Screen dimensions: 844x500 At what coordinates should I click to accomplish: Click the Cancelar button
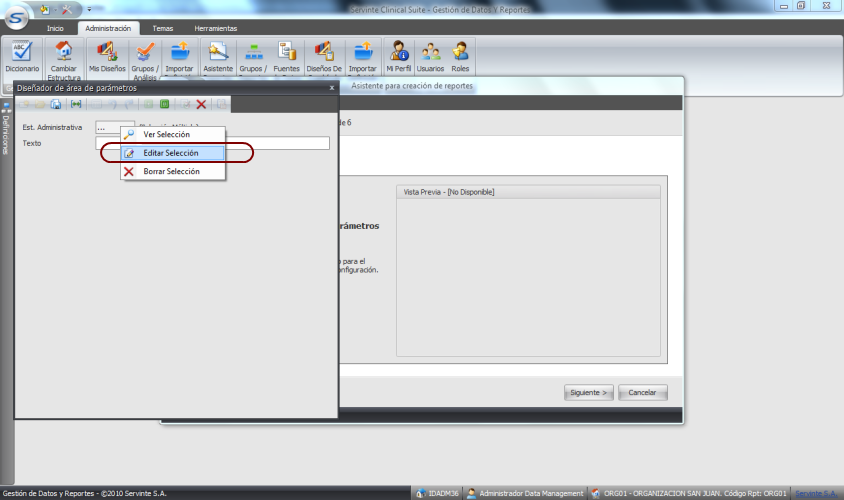pos(642,392)
